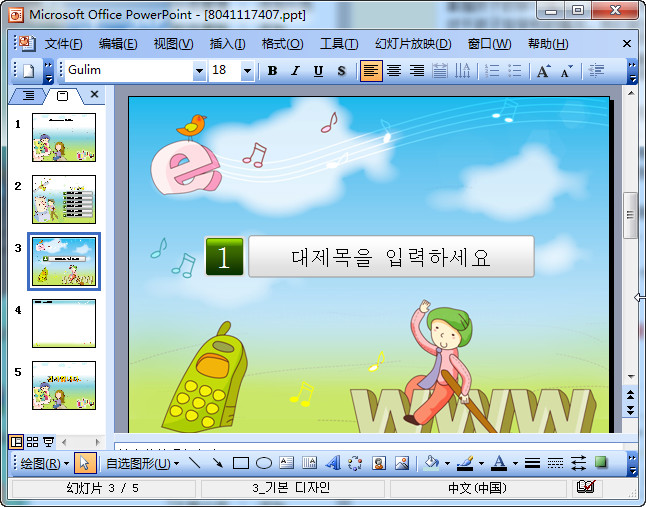This screenshot has height=507, width=646.
Task: Insert a vertical text box
Action: point(309,463)
